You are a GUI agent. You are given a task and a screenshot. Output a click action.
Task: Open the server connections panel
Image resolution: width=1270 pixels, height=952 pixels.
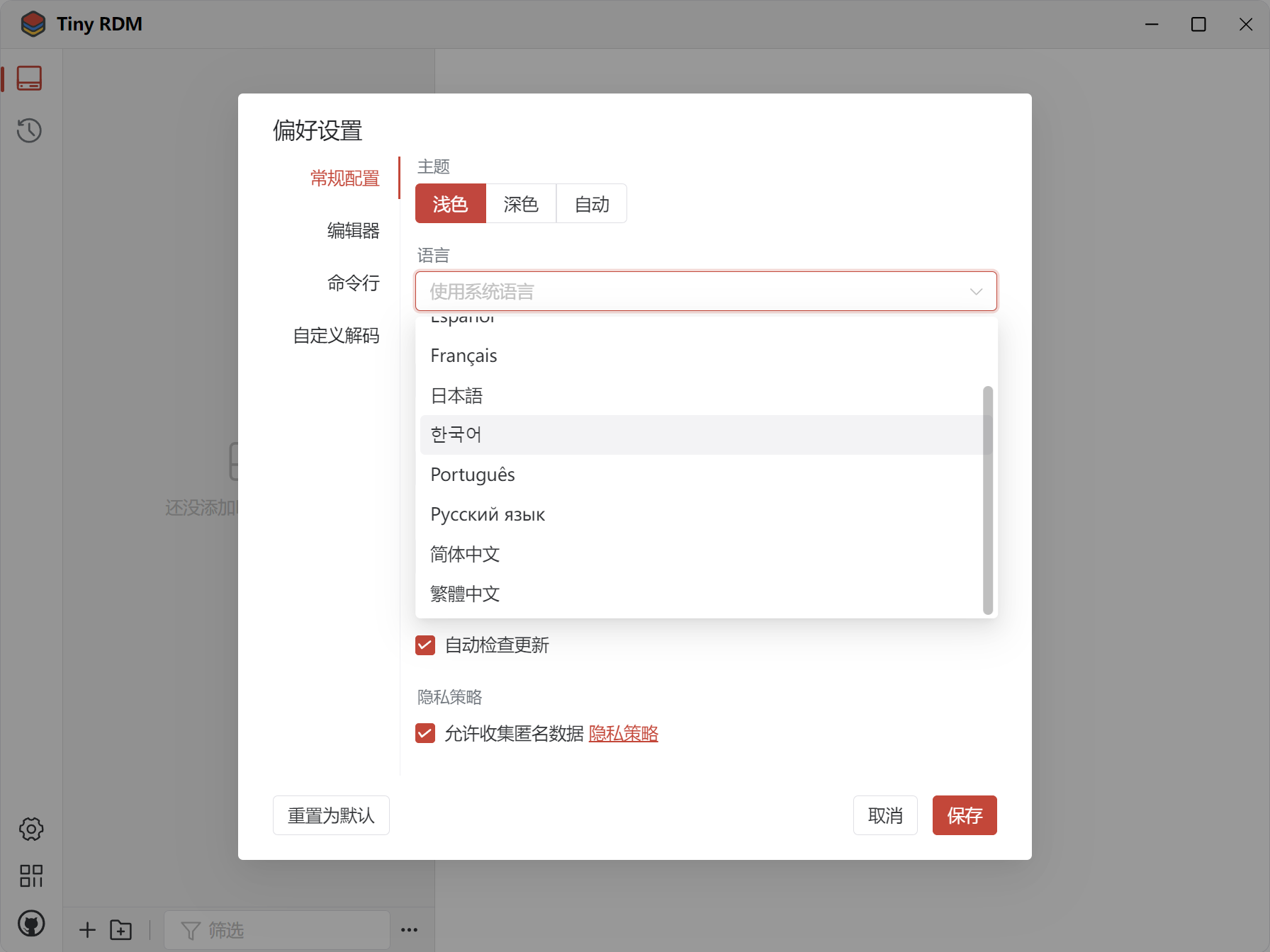[x=30, y=78]
